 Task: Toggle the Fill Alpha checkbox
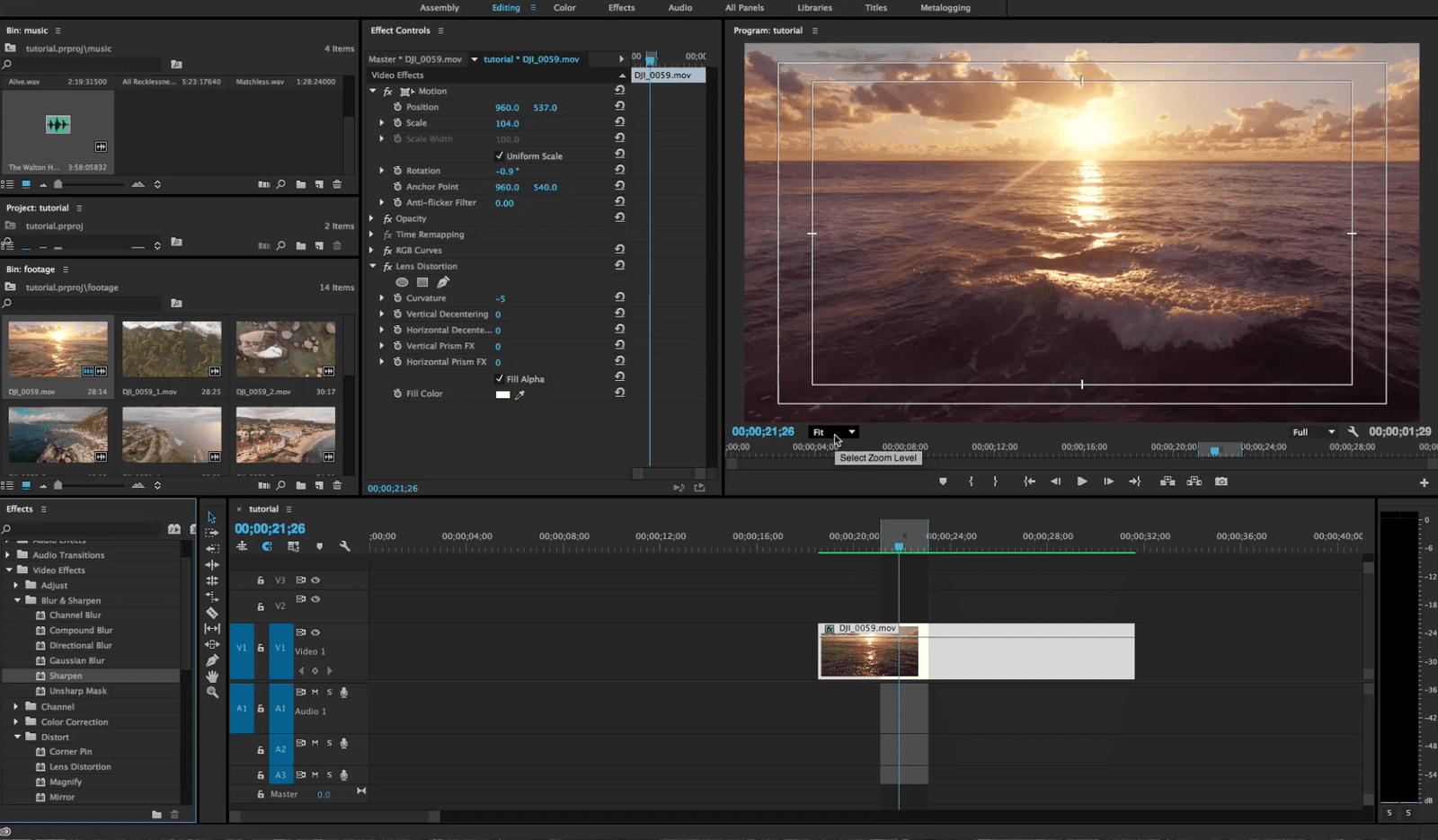(x=500, y=378)
